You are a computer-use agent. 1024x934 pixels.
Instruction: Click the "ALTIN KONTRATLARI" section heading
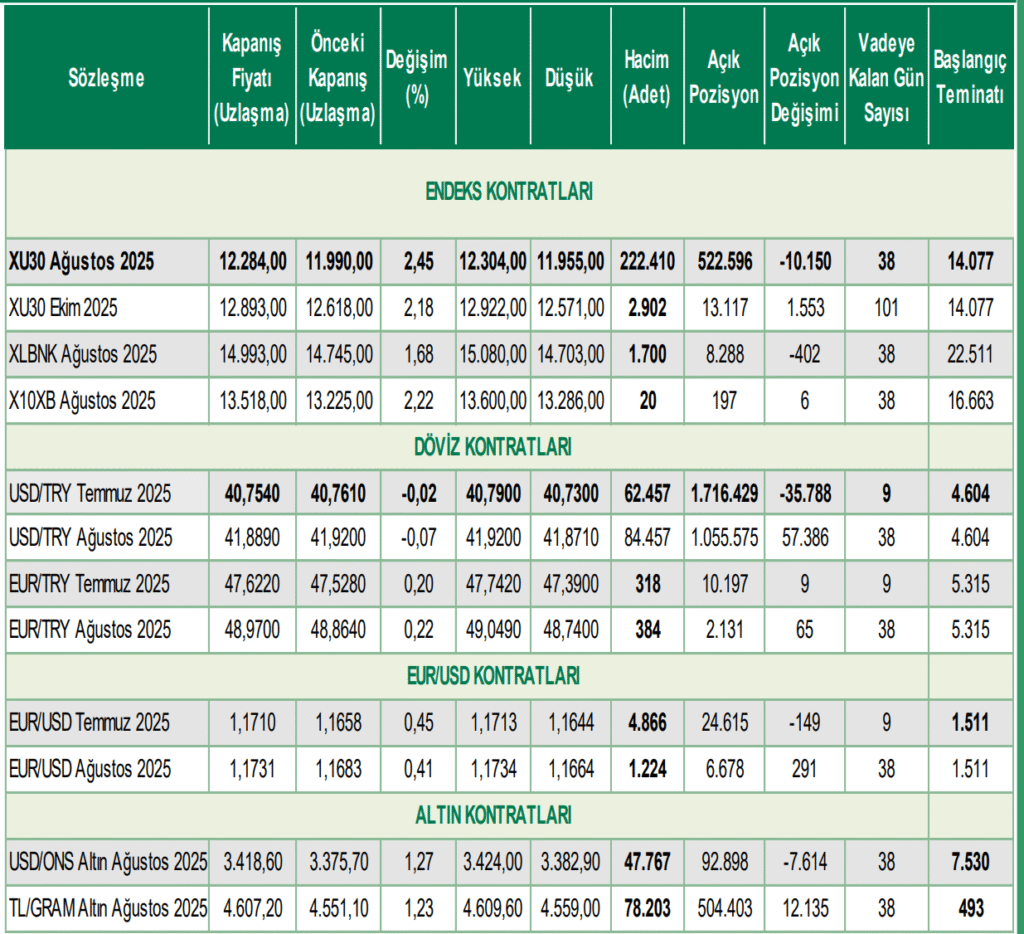coord(493,815)
